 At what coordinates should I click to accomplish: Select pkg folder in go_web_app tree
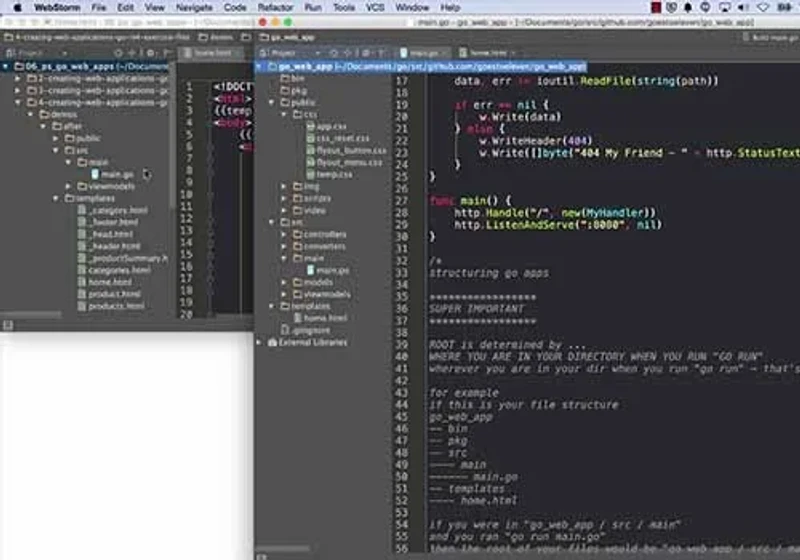(x=293, y=91)
